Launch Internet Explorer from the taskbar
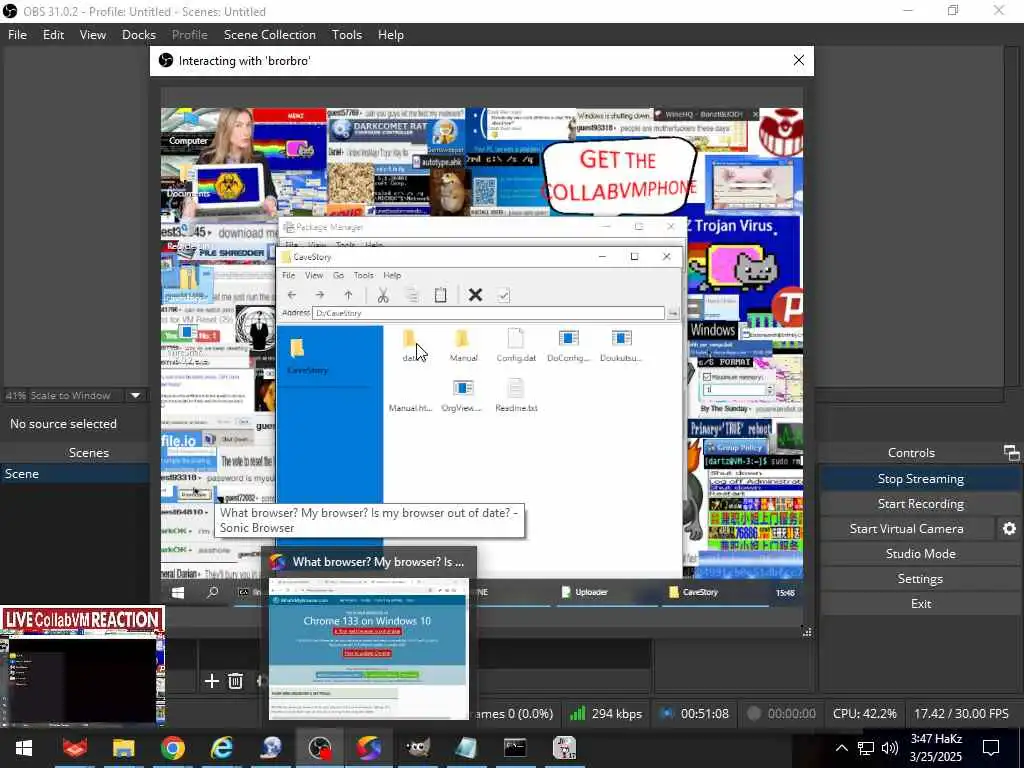The height and width of the screenshot is (768, 1024). 222,748
